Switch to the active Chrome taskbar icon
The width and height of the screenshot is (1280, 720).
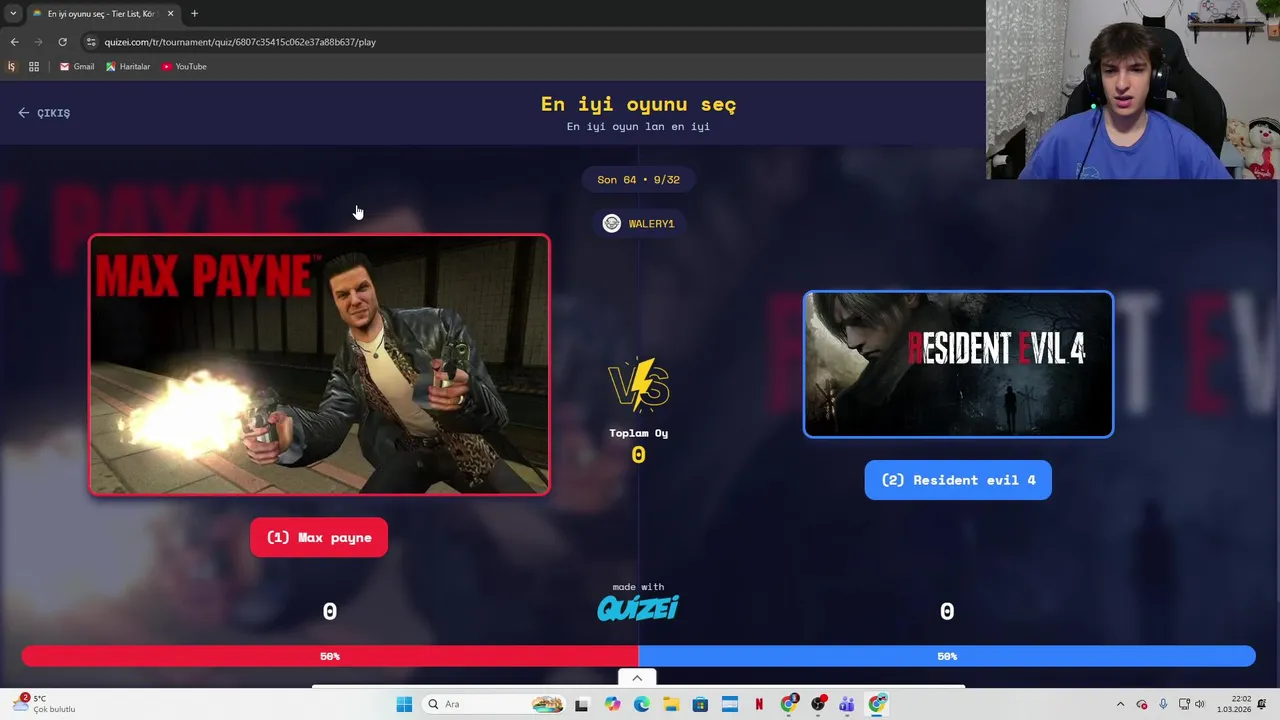click(x=877, y=704)
